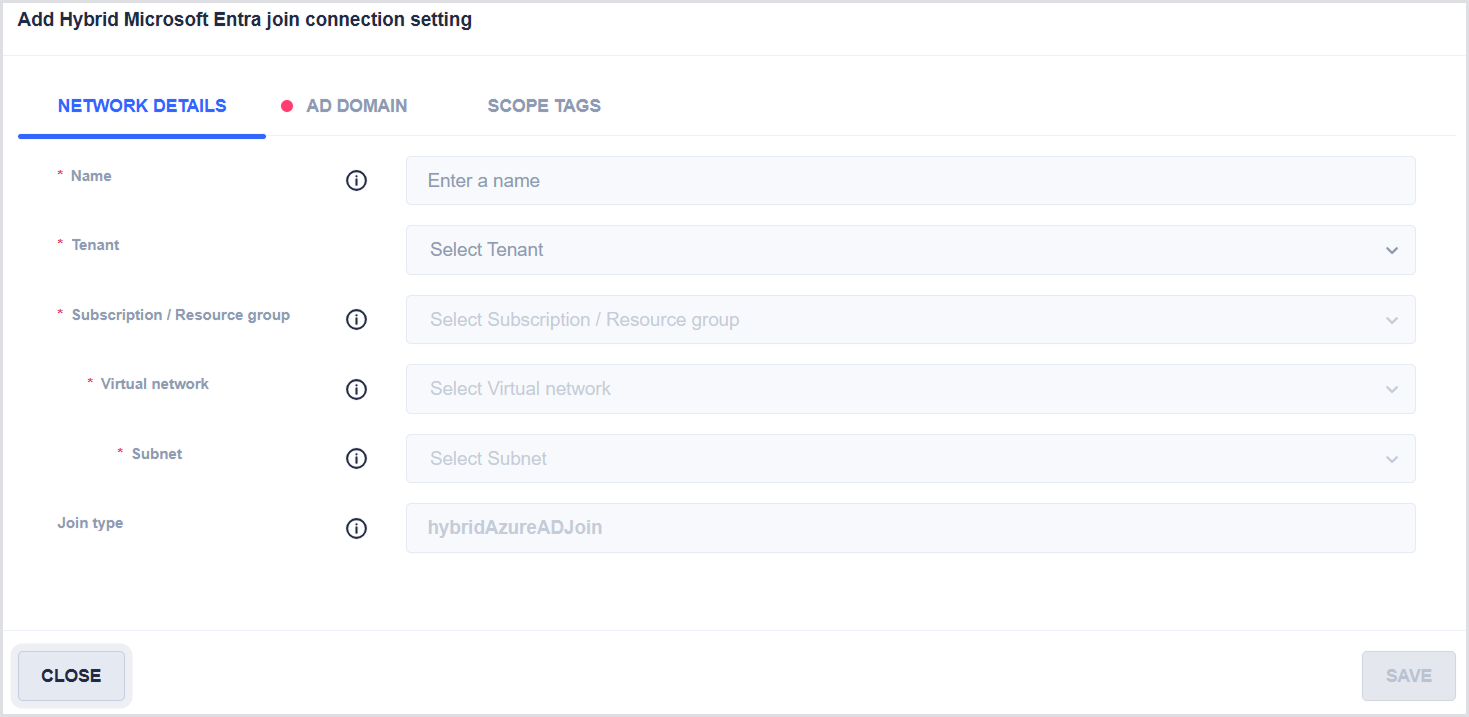Click the dialog title about Entra join
Image resolution: width=1469 pixels, height=717 pixels.
(x=245, y=20)
